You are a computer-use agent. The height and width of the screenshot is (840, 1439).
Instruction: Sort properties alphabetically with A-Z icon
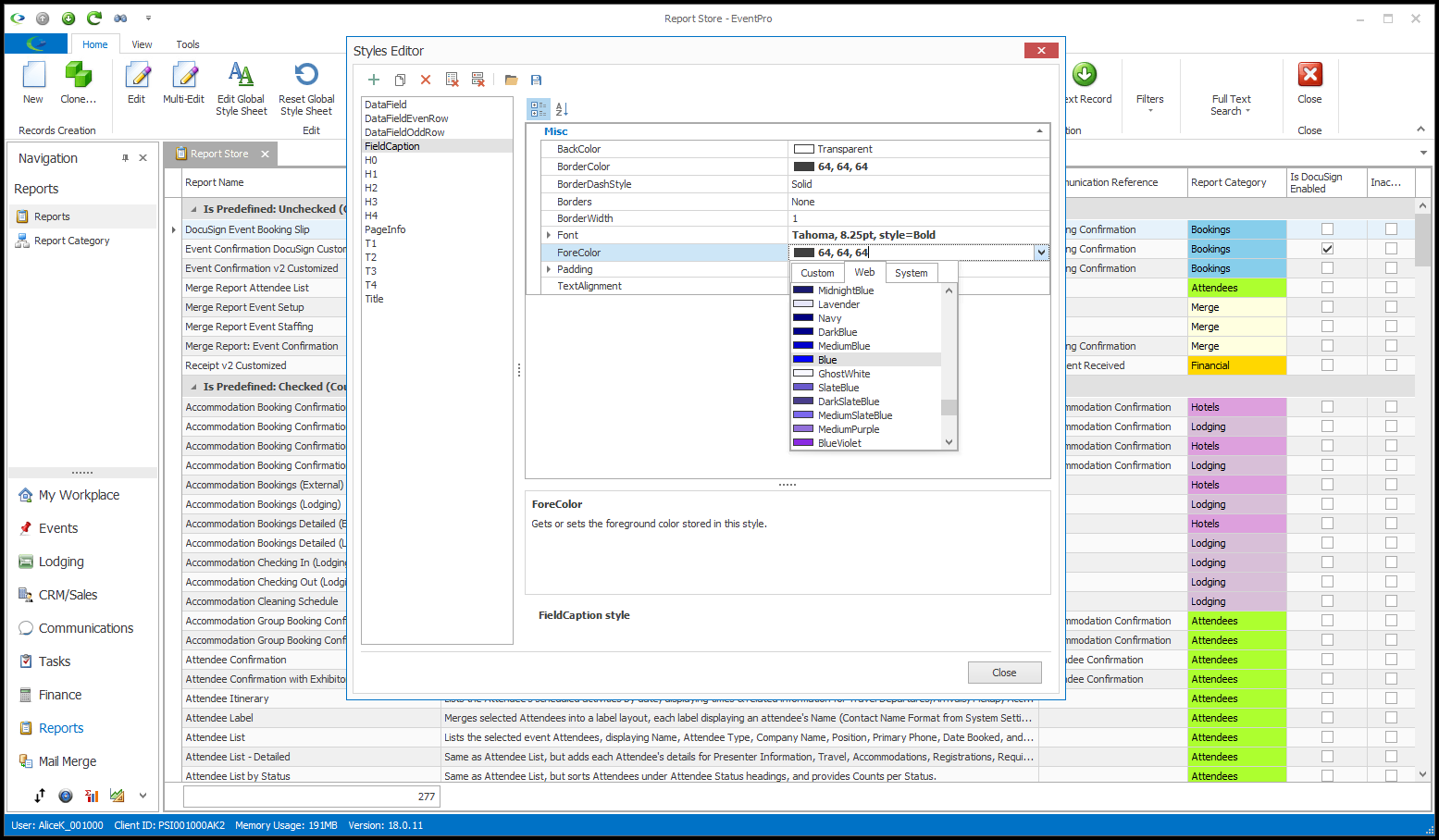[x=562, y=109]
